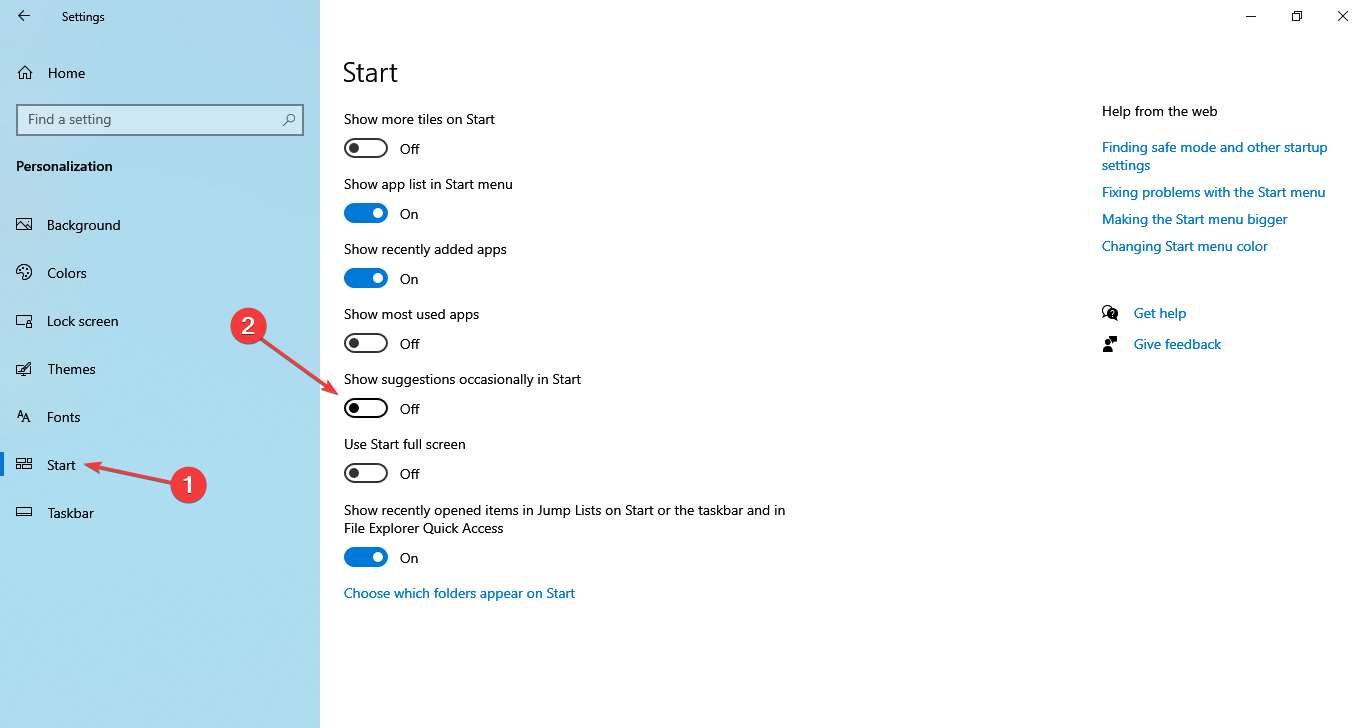Enable Use Start full screen

[365, 473]
